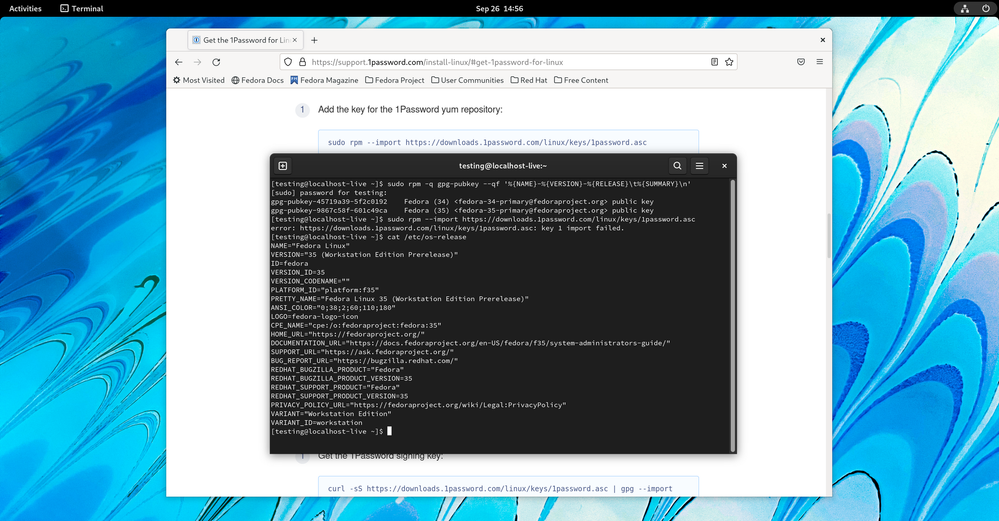
Task: Open the Fedora Magazine bookmark
Action: (x=324, y=80)
